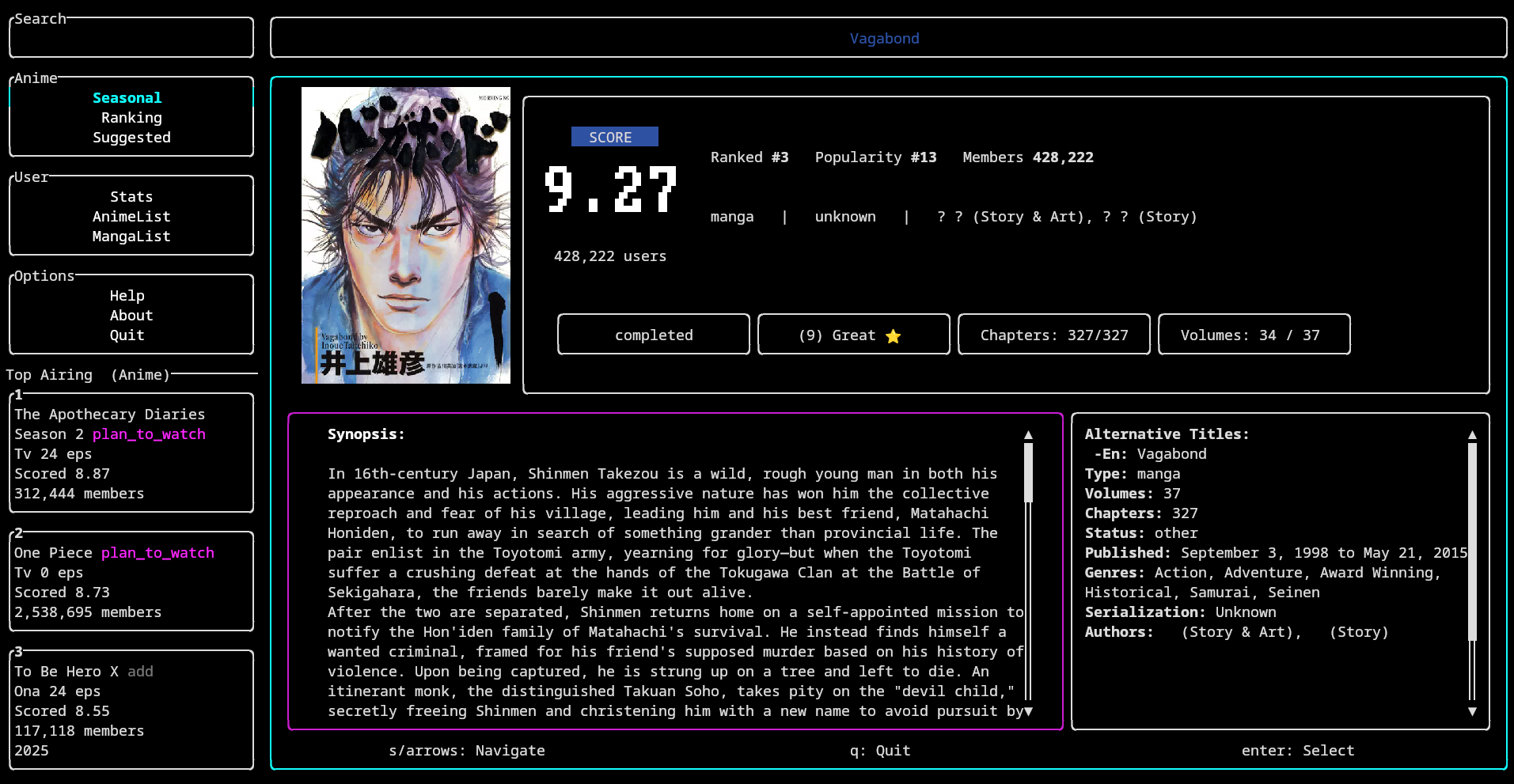
Task: Click the Alternative Titles scrollbar thumb
Action: [x=1472, y=541]
